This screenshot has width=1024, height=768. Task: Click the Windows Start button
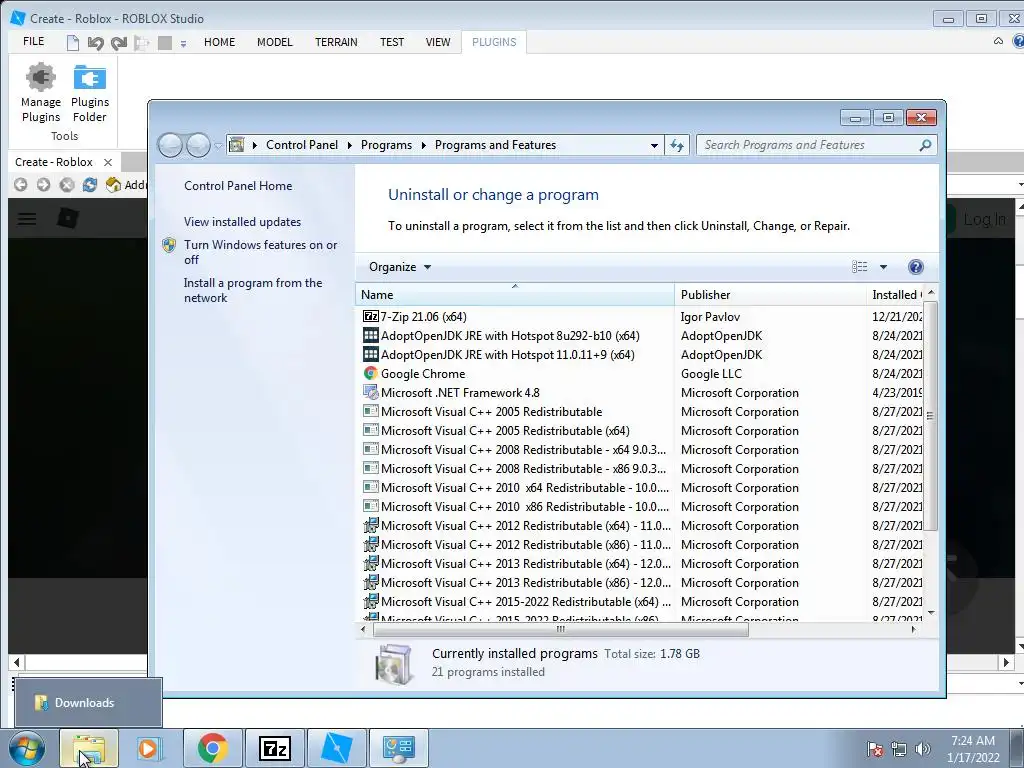[27, 748]
